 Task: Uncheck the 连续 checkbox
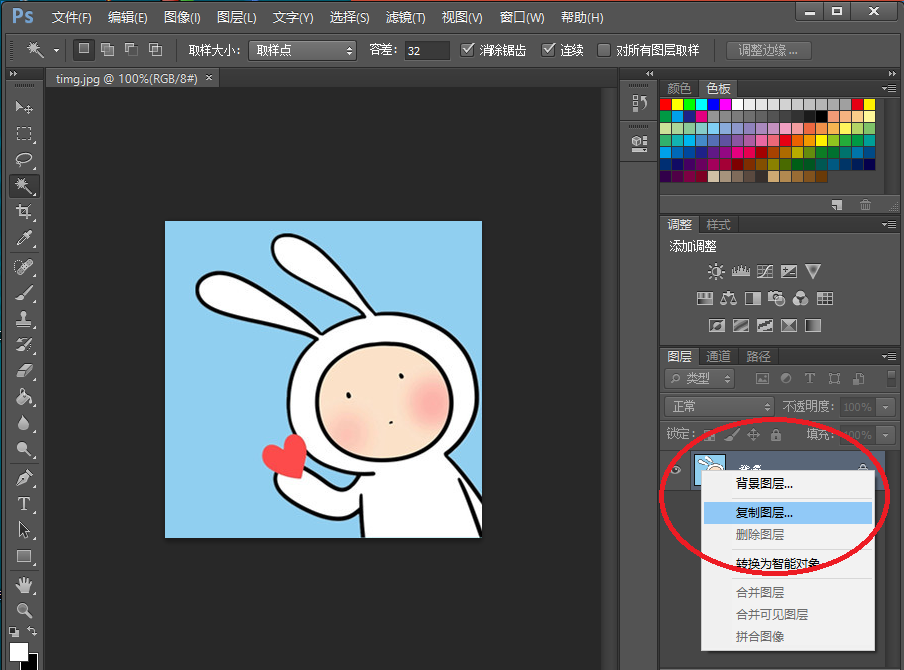548,50
